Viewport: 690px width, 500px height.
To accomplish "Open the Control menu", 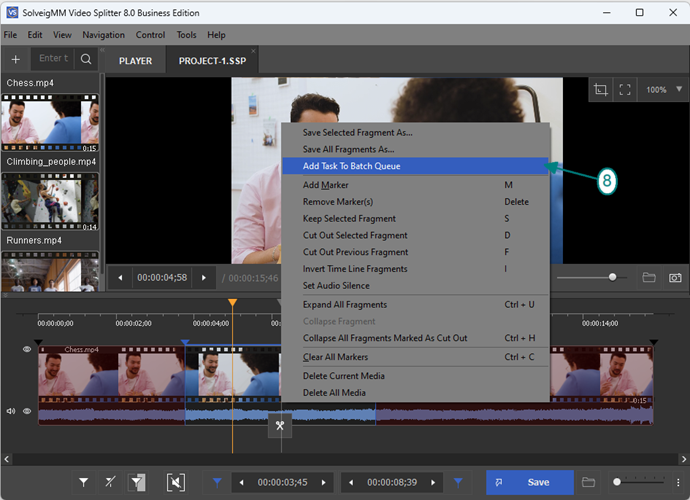I will pos(150,35).
